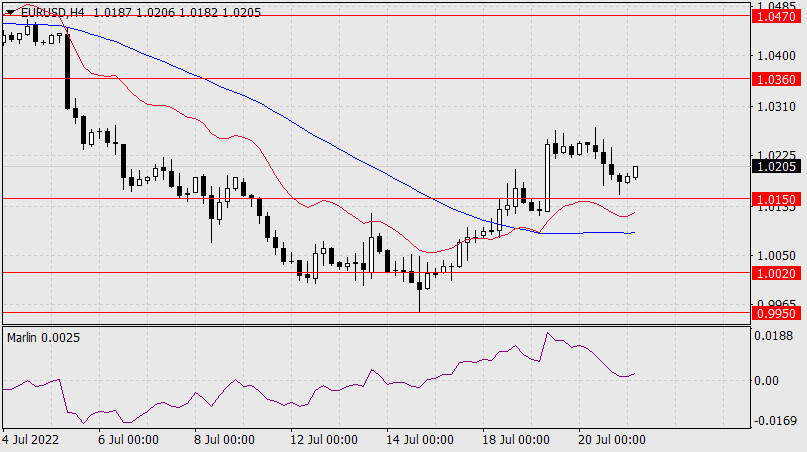The image size is (807, 452).
Task: Click the 1.0050 price axis value
Action: click(776, 256)
